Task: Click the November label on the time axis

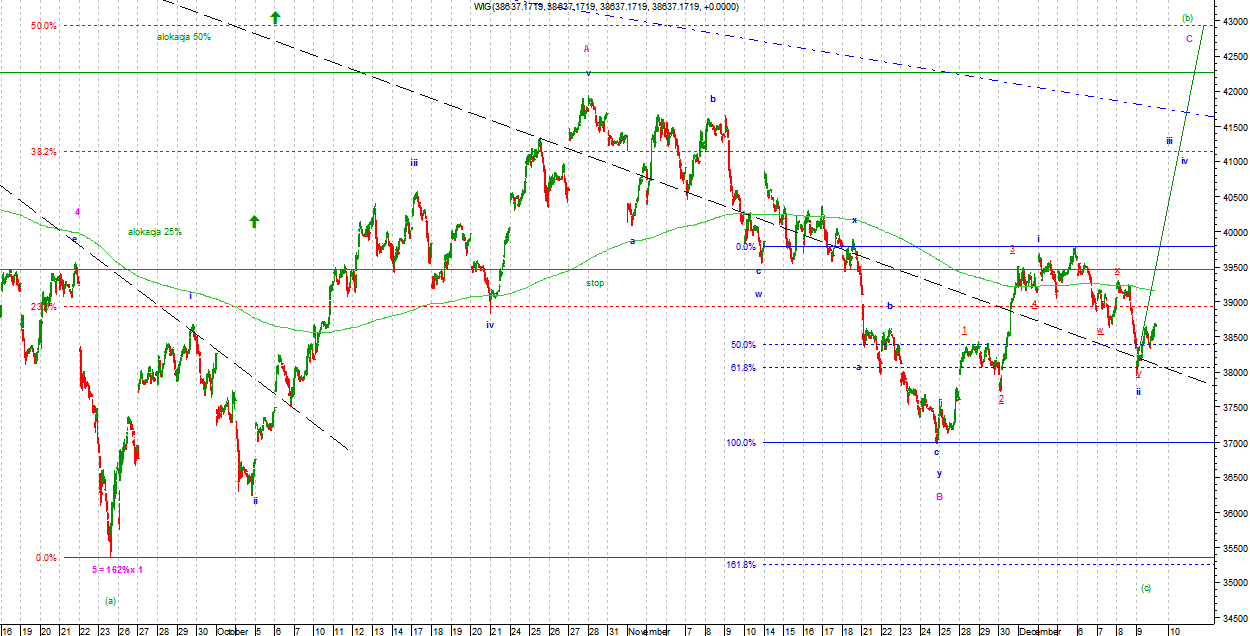Action: pyautogui.click(x=650, y=631)
